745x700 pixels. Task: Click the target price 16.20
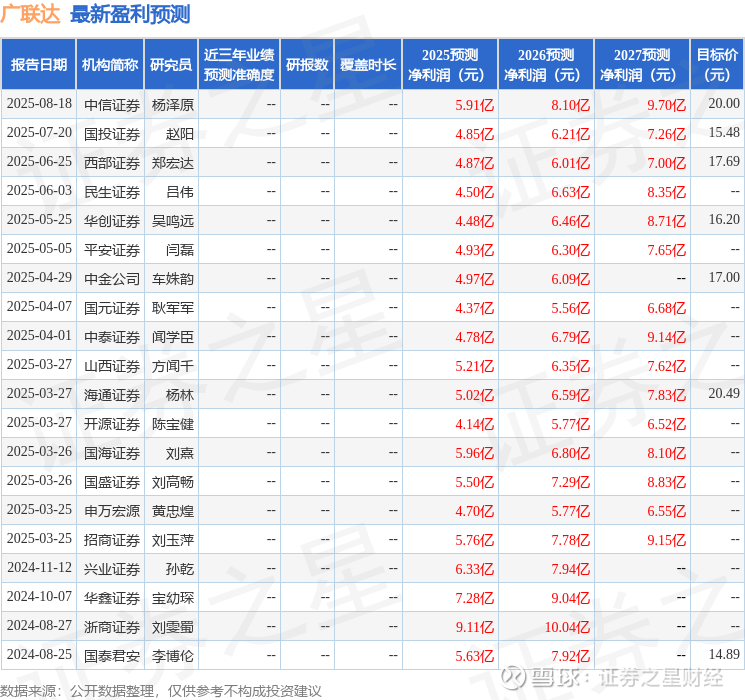[724, 220]
